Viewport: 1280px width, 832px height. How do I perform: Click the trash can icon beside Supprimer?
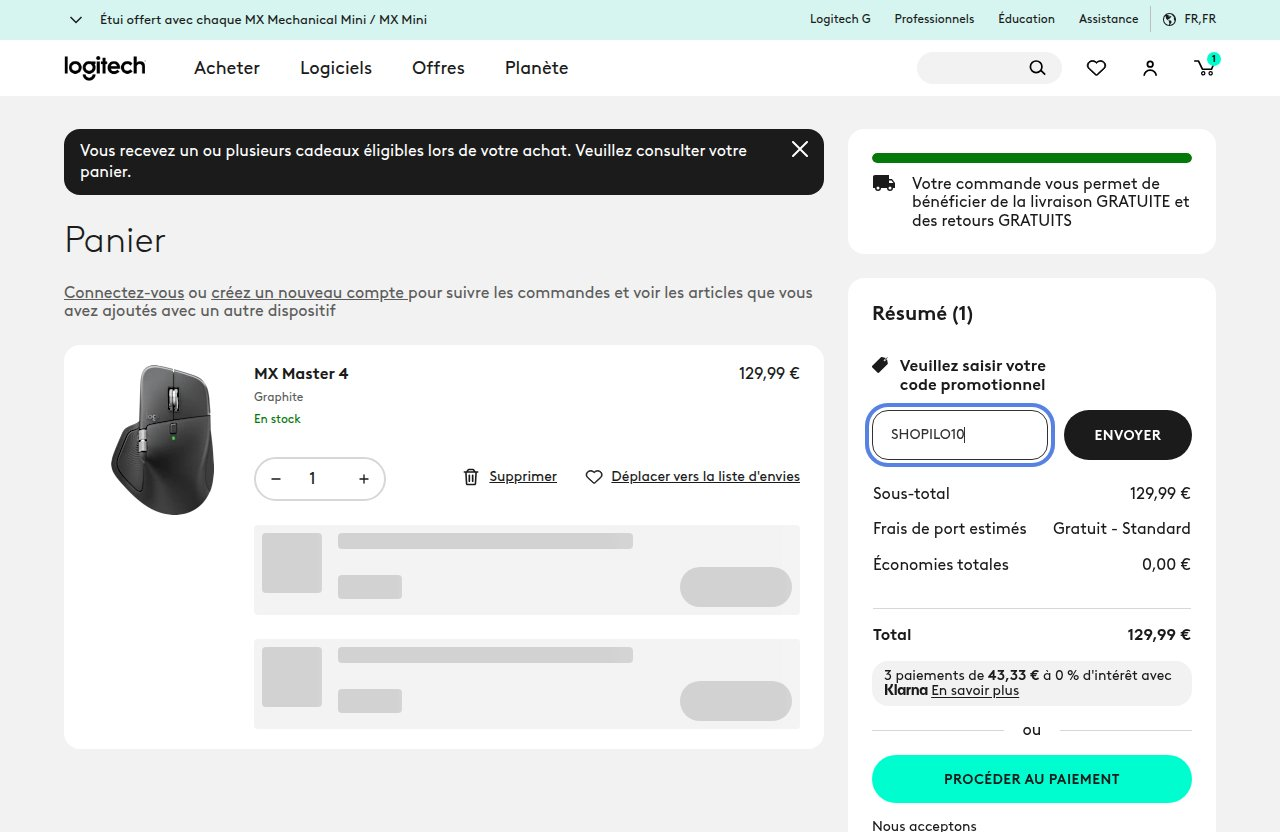tap(471, 477)
